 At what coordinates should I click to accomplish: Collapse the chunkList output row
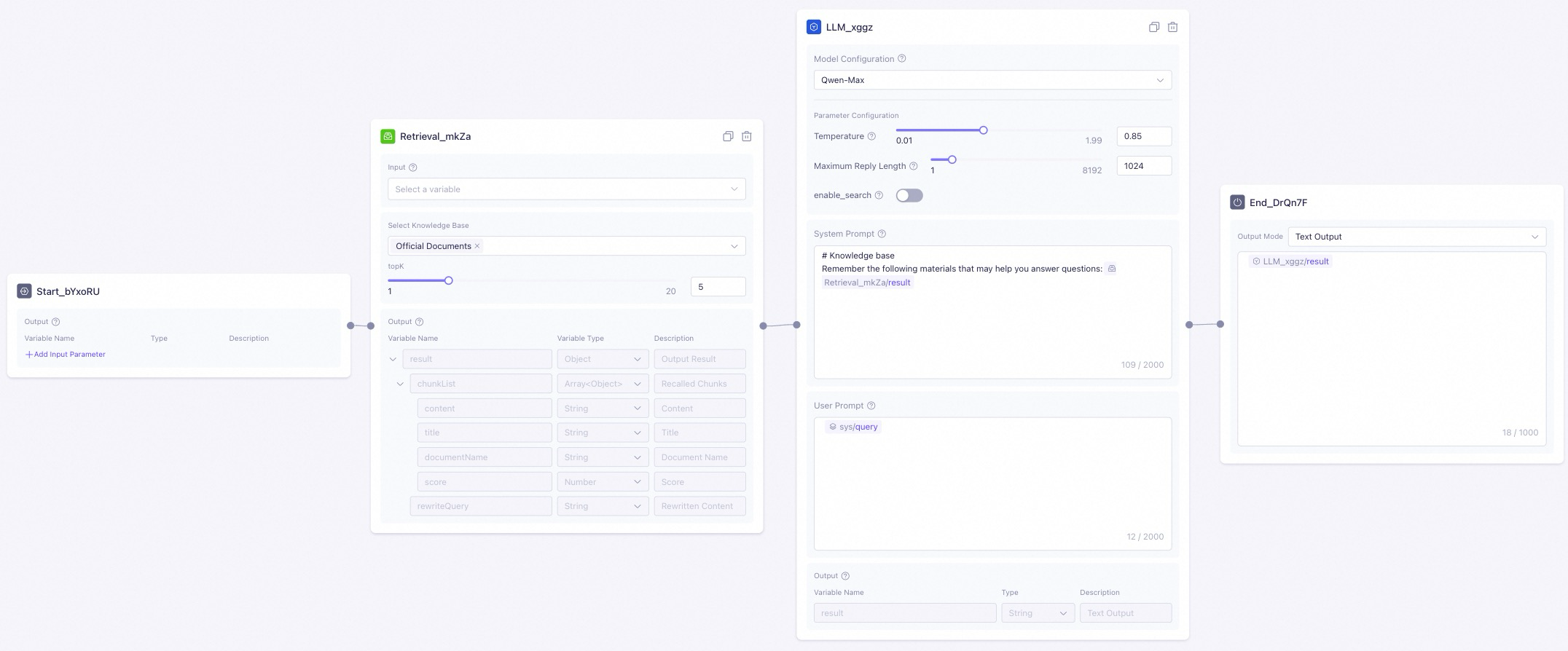[400, 384]
